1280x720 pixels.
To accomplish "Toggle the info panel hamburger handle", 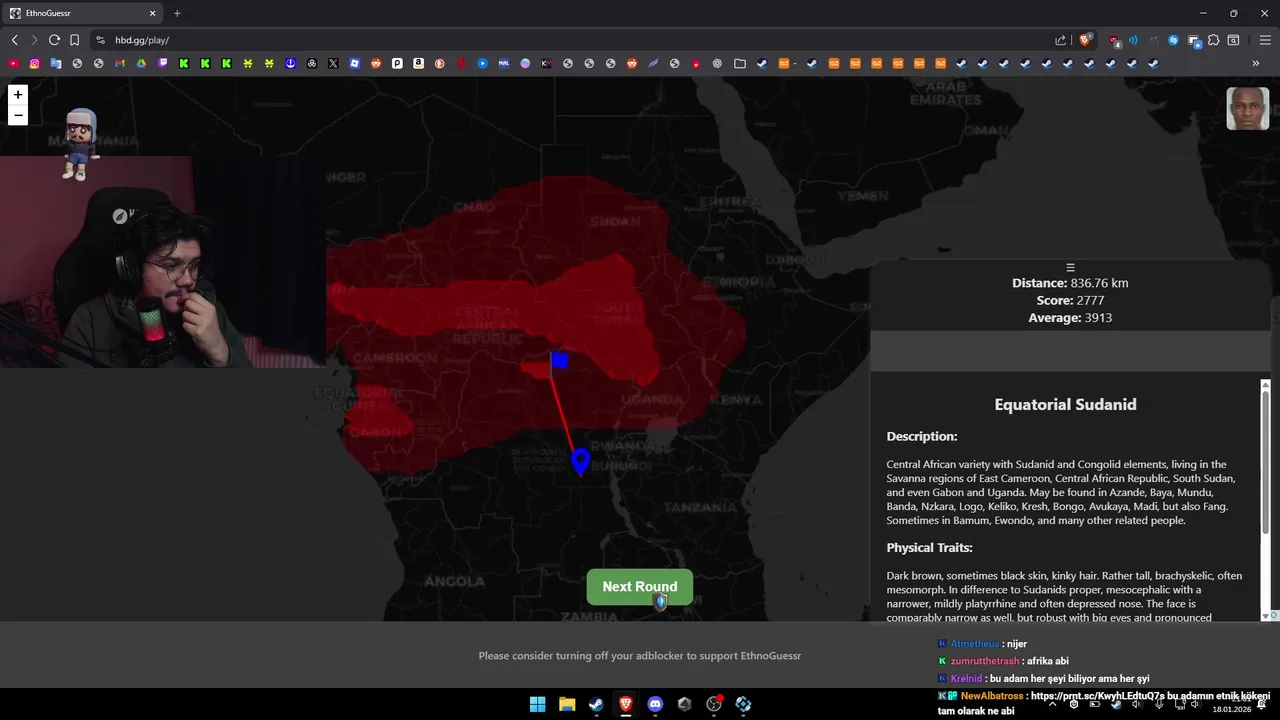I will click(x=1070, y=268).
